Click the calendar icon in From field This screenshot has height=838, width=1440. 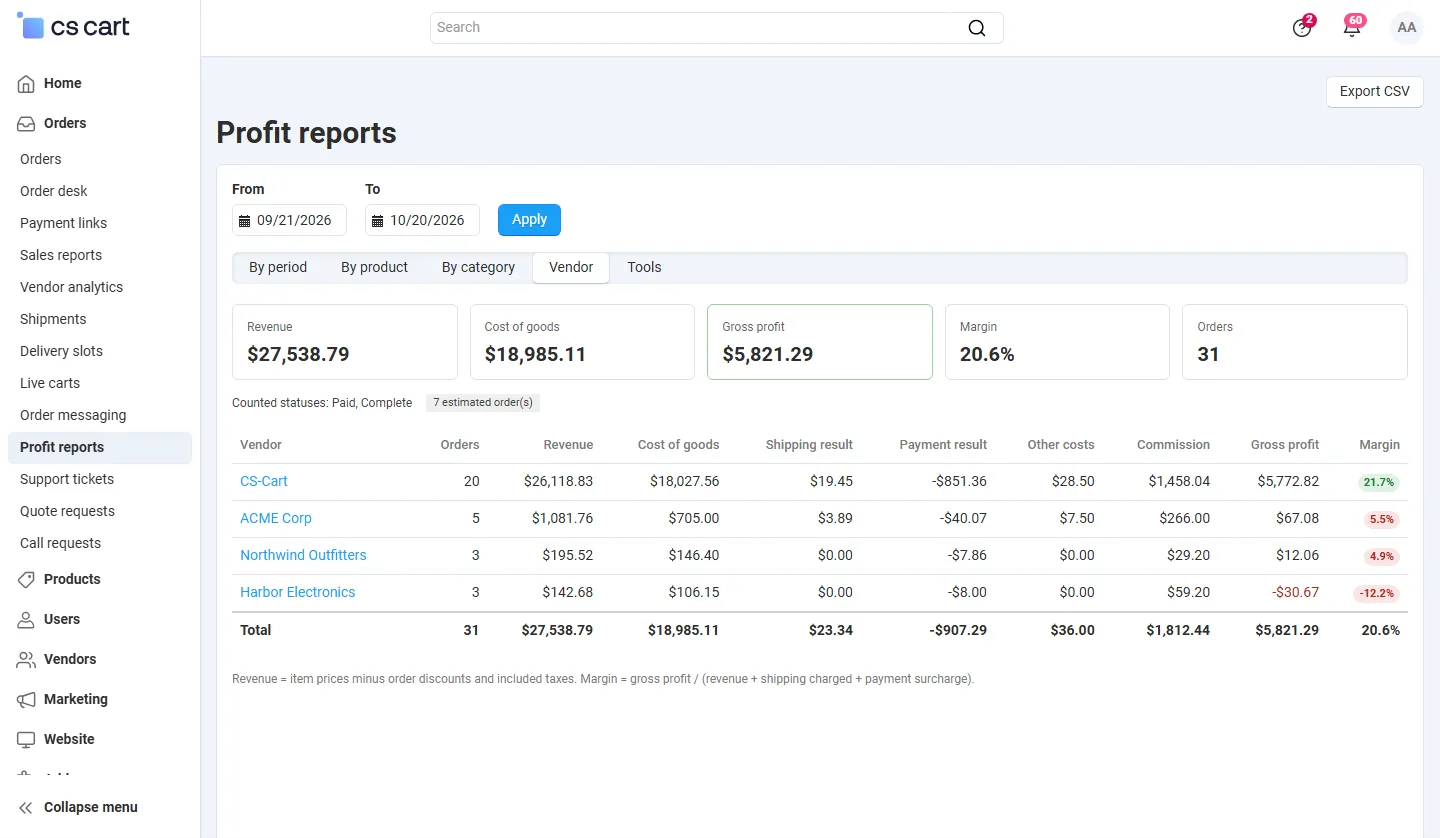(x=244, y=221)
